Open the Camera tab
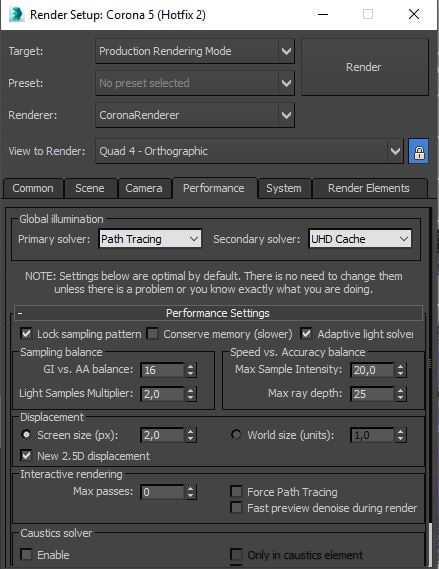This screenshot has width=439, height=569. 144,188
